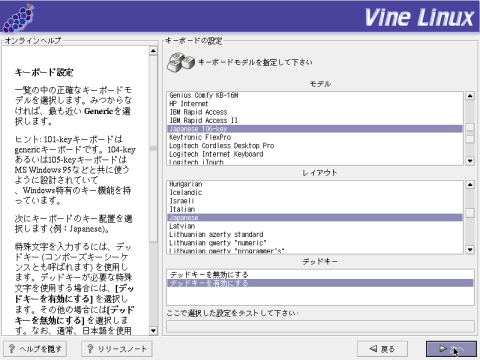Go back with the 戻る button
The height and width of the screenshot is (360, 480).
(382, 349)
